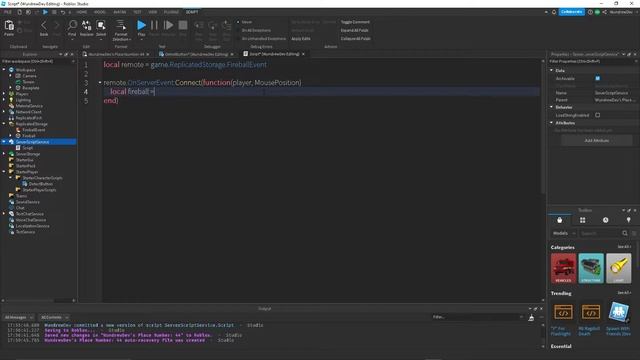The width and height of the screenshot is (640, 360).
Task: Click Collapse All Folds action
Action: pos(356,39)
